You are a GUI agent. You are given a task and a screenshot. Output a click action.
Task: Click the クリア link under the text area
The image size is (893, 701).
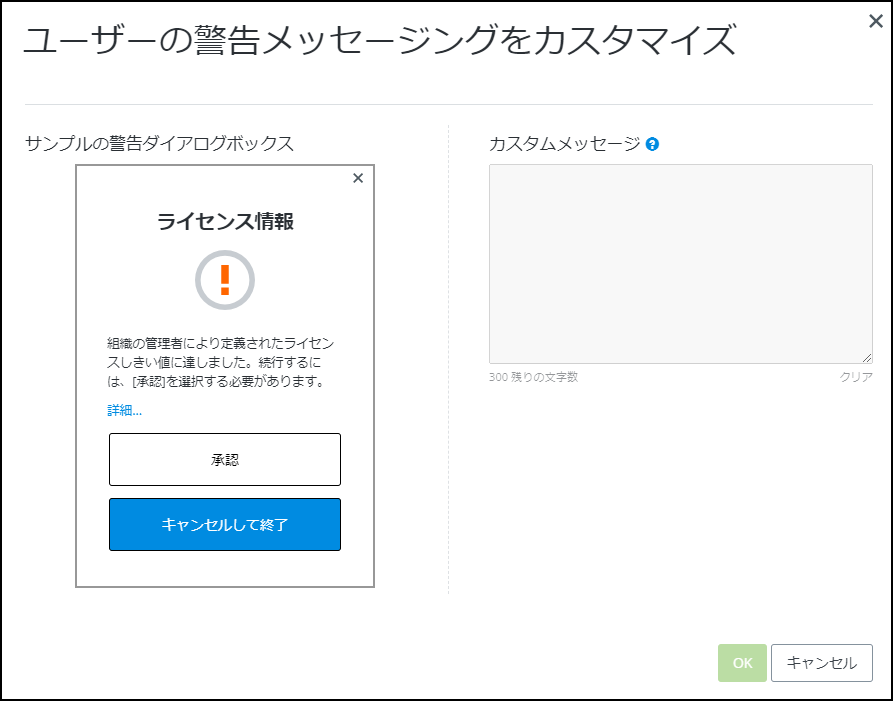tap(855, 377)
